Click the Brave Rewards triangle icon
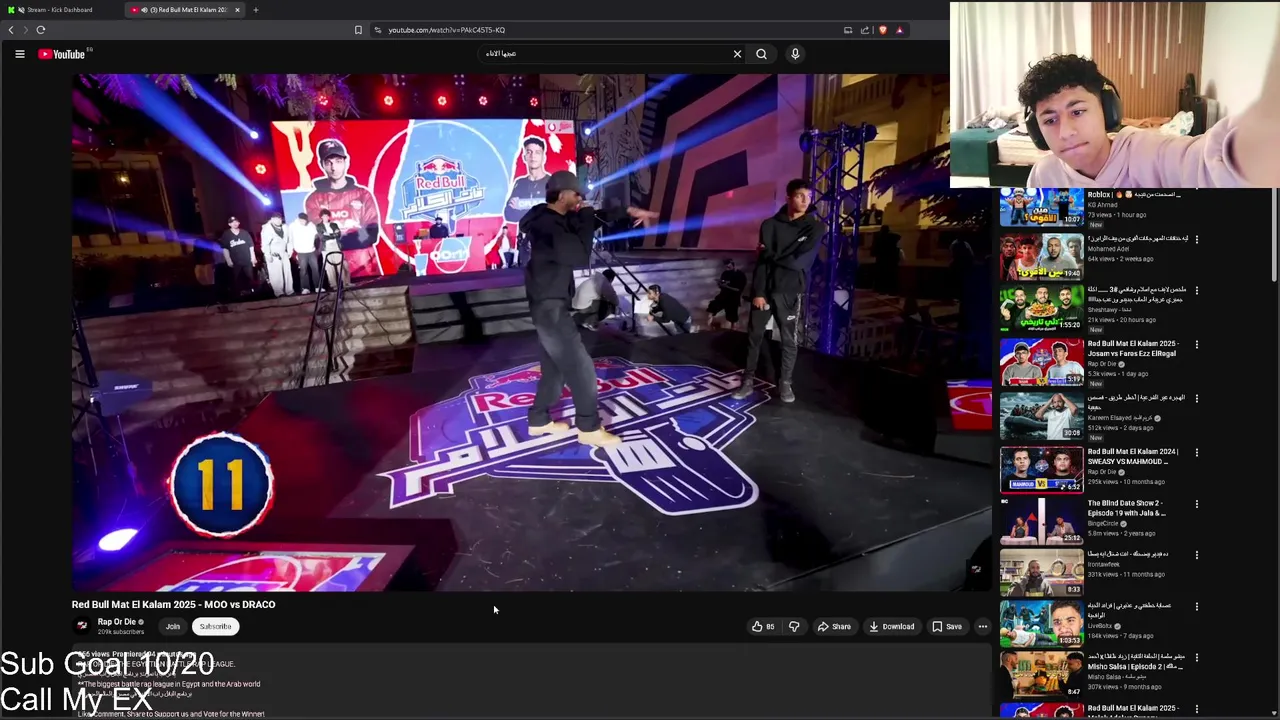Image resolution: width=1280 pixels, height=720 pixels. (899, 30)
